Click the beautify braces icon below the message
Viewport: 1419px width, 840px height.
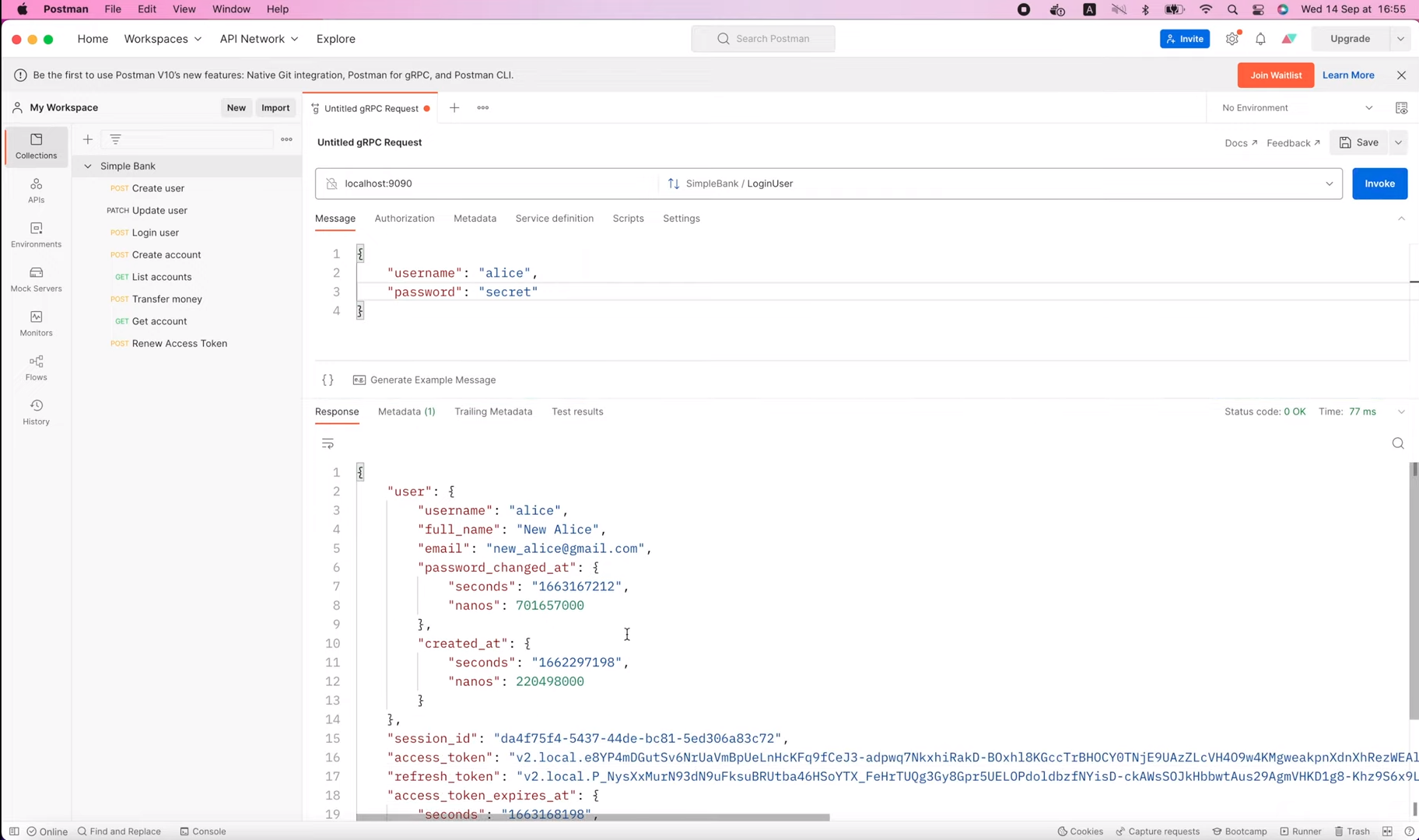(328, 380)
